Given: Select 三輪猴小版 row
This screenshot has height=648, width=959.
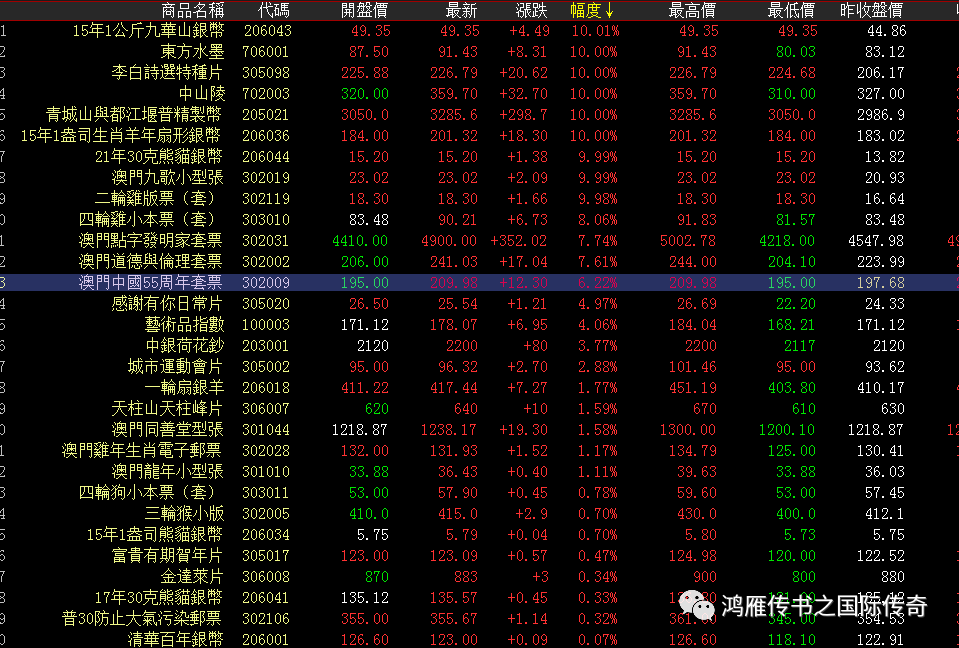Looking at the screenshot, I should click(x=480, y=514).
